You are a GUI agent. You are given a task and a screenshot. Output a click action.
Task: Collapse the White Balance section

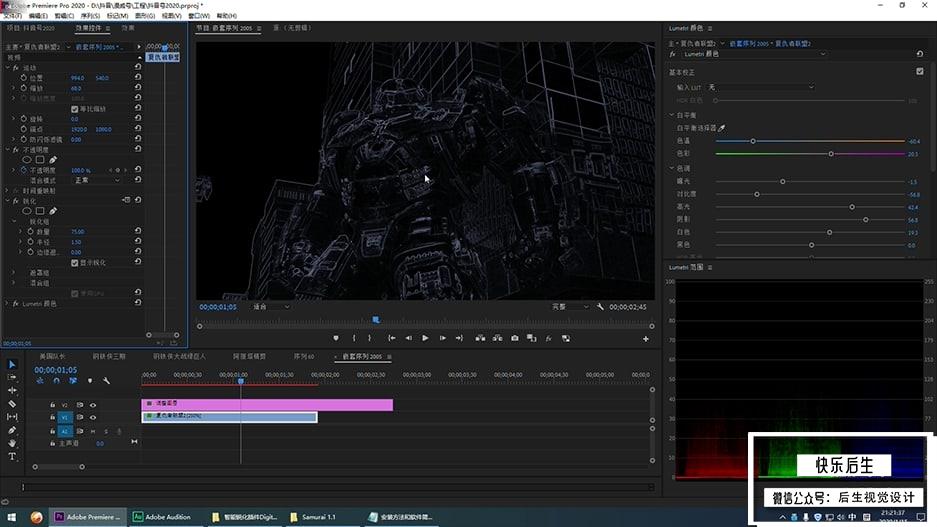pos(672,115)
